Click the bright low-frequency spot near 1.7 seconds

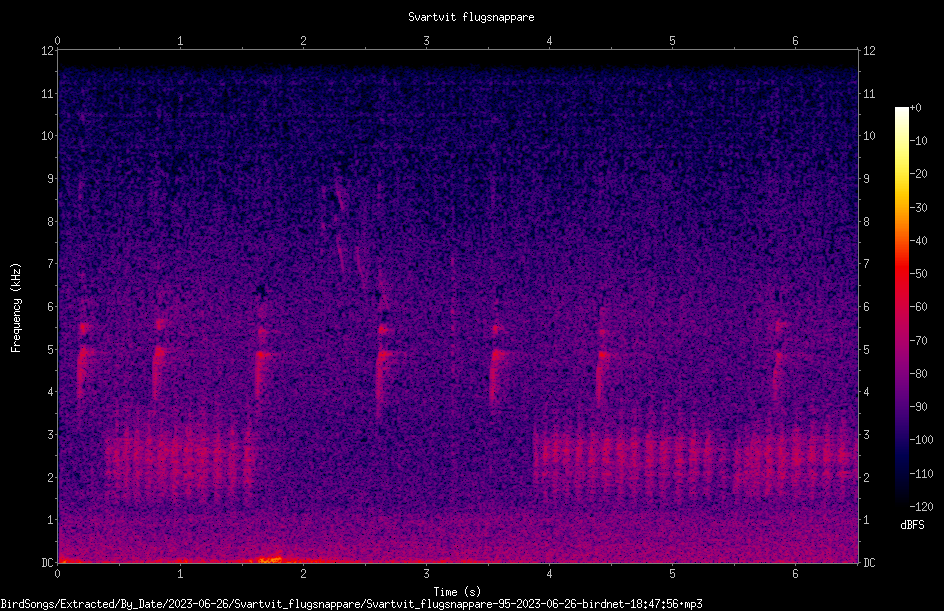pyautogui.click(x=270, y=559)
